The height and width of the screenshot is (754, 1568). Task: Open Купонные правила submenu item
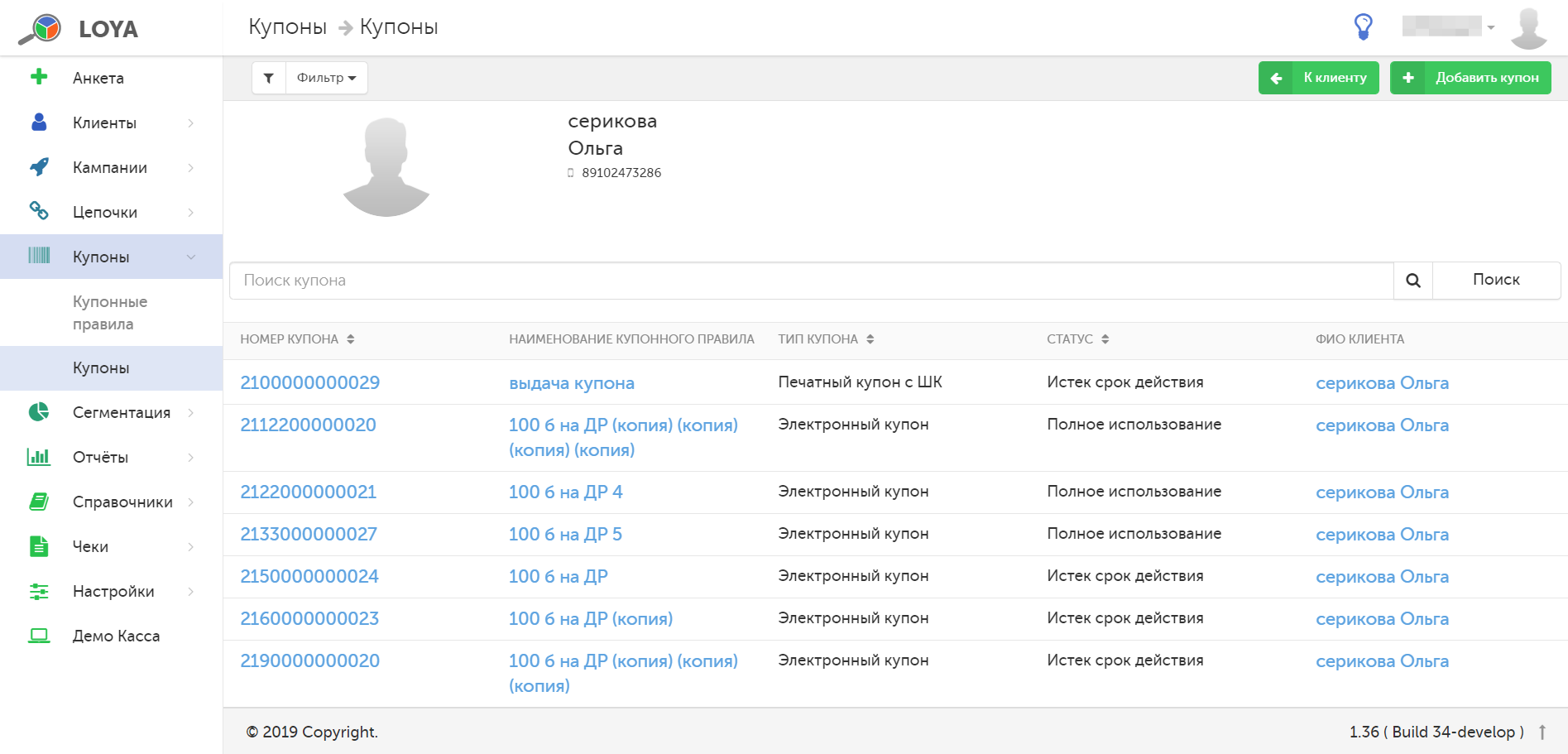pyautogui.click(x=111, y=313)
